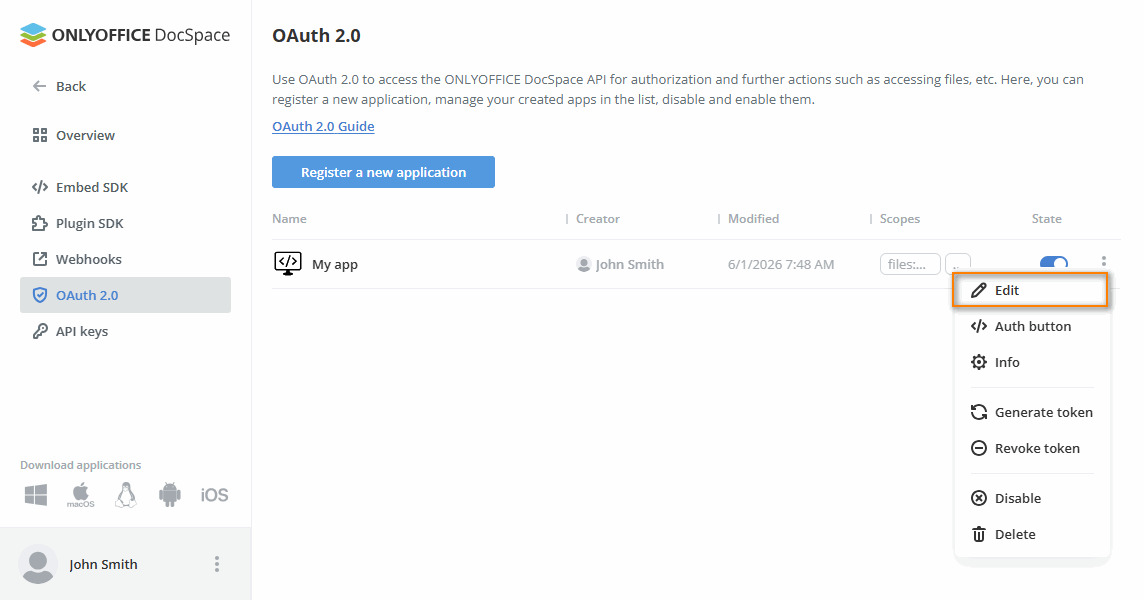Click the My app name text
Viewport: 1144px width, 600px height.
click(x=335, y=264)
